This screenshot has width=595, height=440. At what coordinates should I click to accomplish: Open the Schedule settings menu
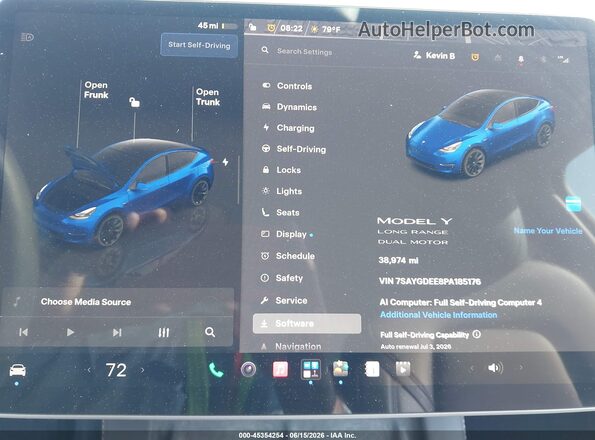click(288, 256)
